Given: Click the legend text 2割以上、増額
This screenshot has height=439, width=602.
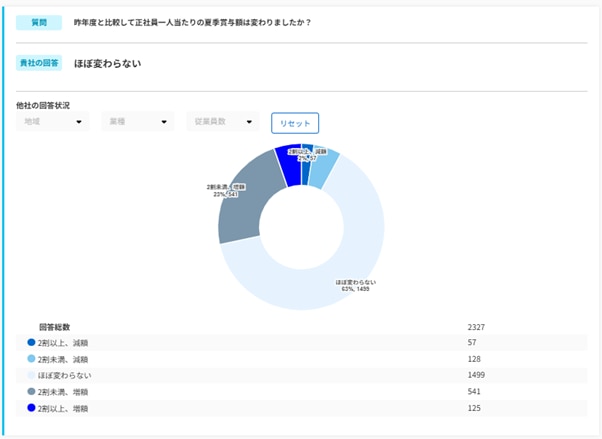Looking at the screenshot, I should tap(63, 409).
